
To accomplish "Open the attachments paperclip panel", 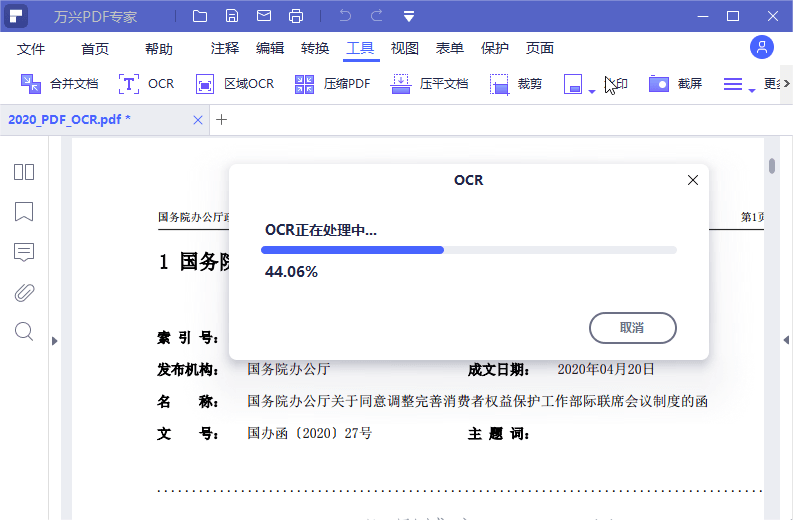I will click(24, 292).
